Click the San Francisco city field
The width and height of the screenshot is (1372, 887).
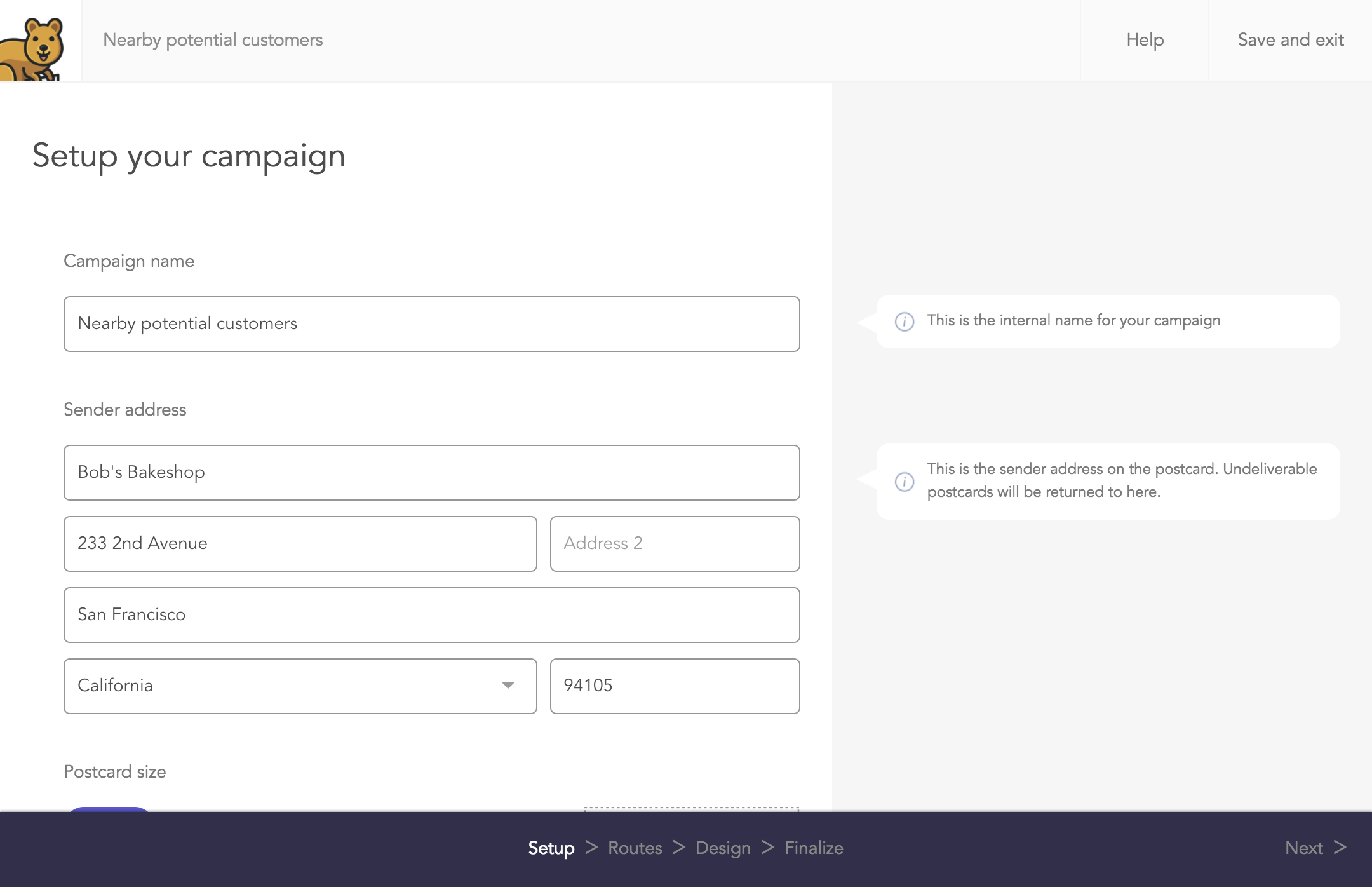click(432, 614)
